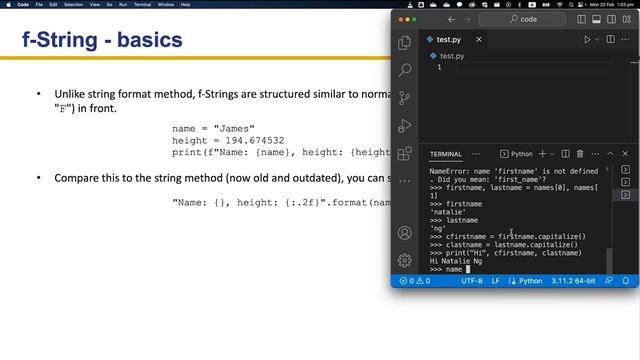Image resolution: width=640 pixels, height=360 pixels.
Task: Toggle the bottom panel layout
Action: (596, 19)
